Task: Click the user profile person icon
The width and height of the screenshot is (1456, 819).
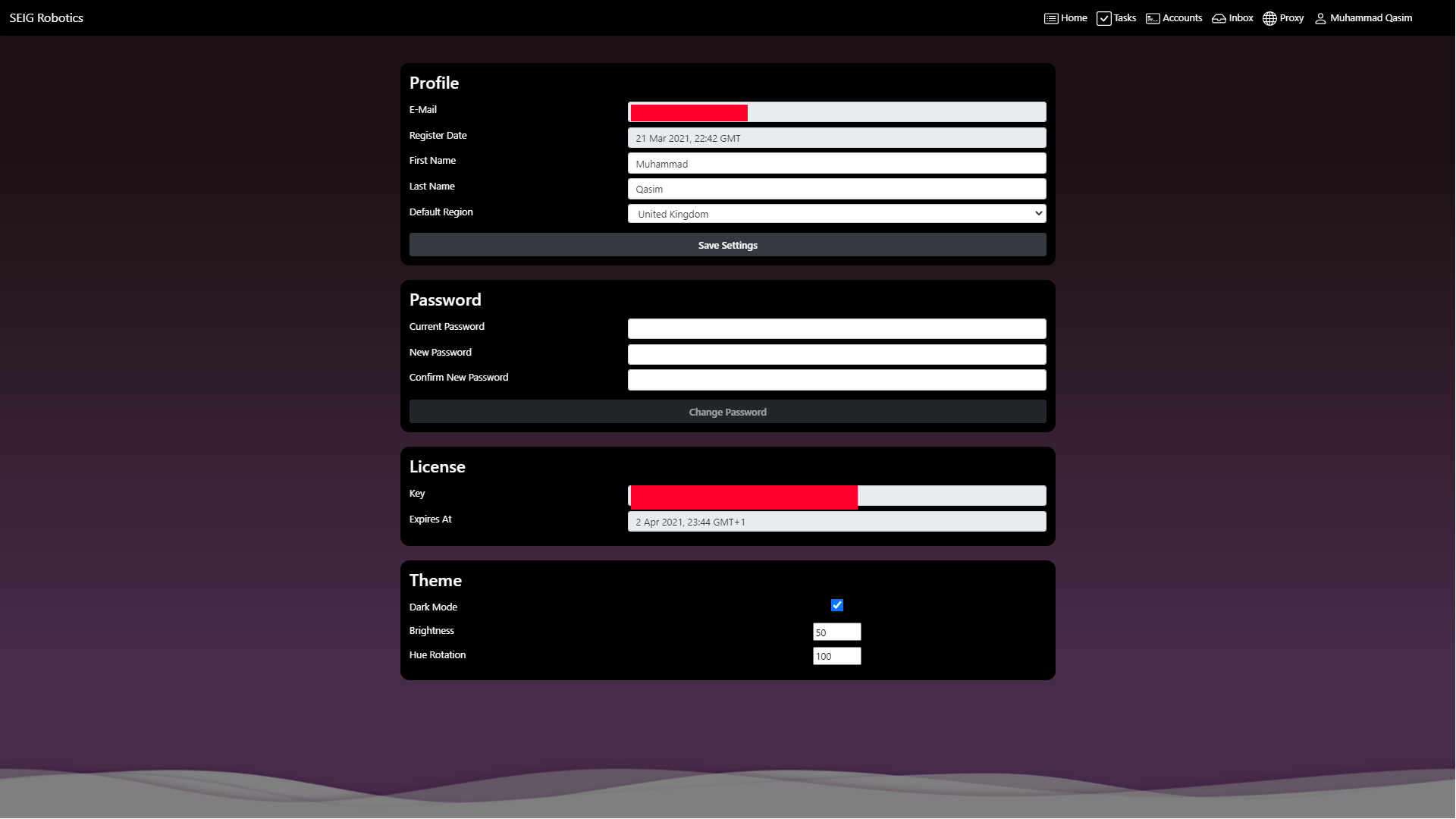Action: click(x=1320, y=18)
